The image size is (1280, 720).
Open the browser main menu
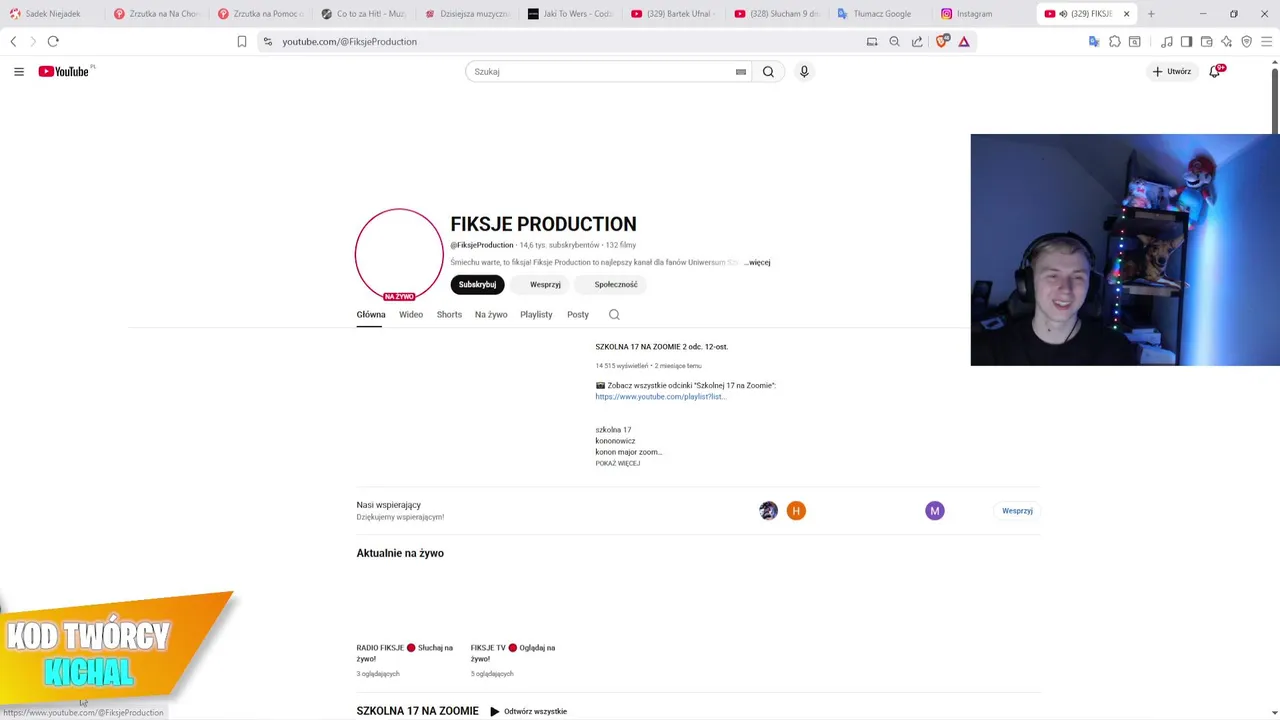[1266, 41]
